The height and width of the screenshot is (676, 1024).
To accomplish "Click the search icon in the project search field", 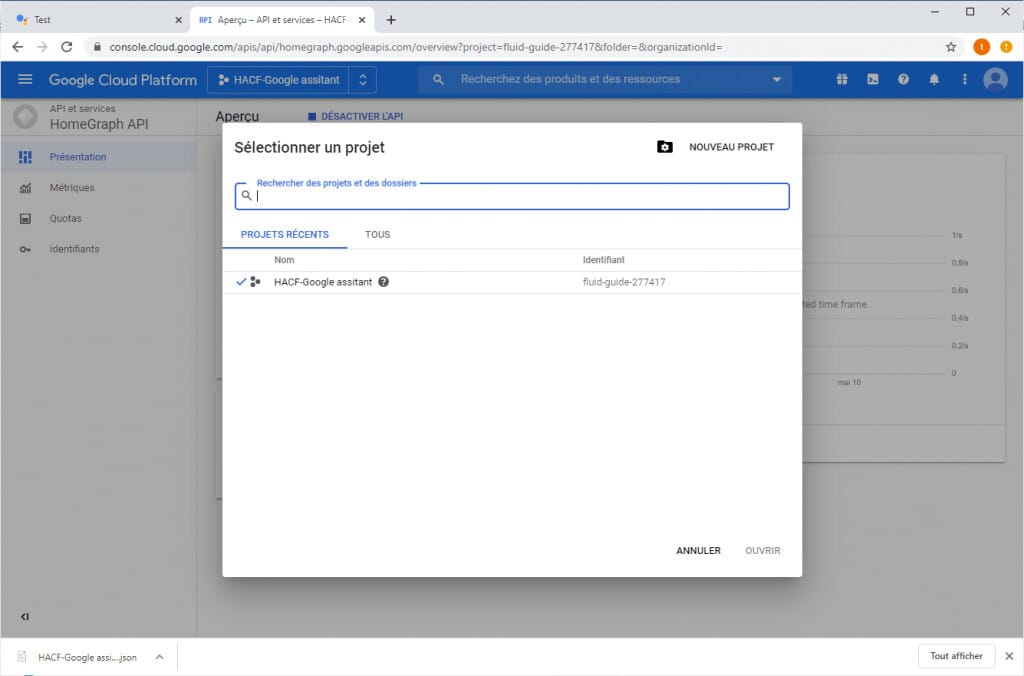I will tap(246, 195).
